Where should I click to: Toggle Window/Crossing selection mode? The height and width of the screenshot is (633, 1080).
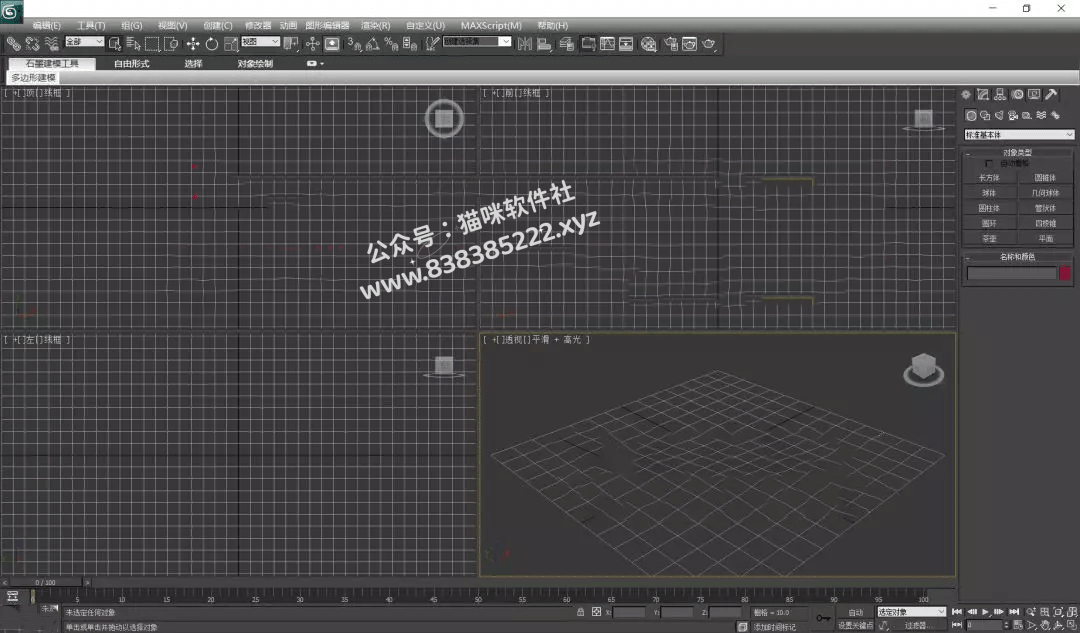point(171,44)
